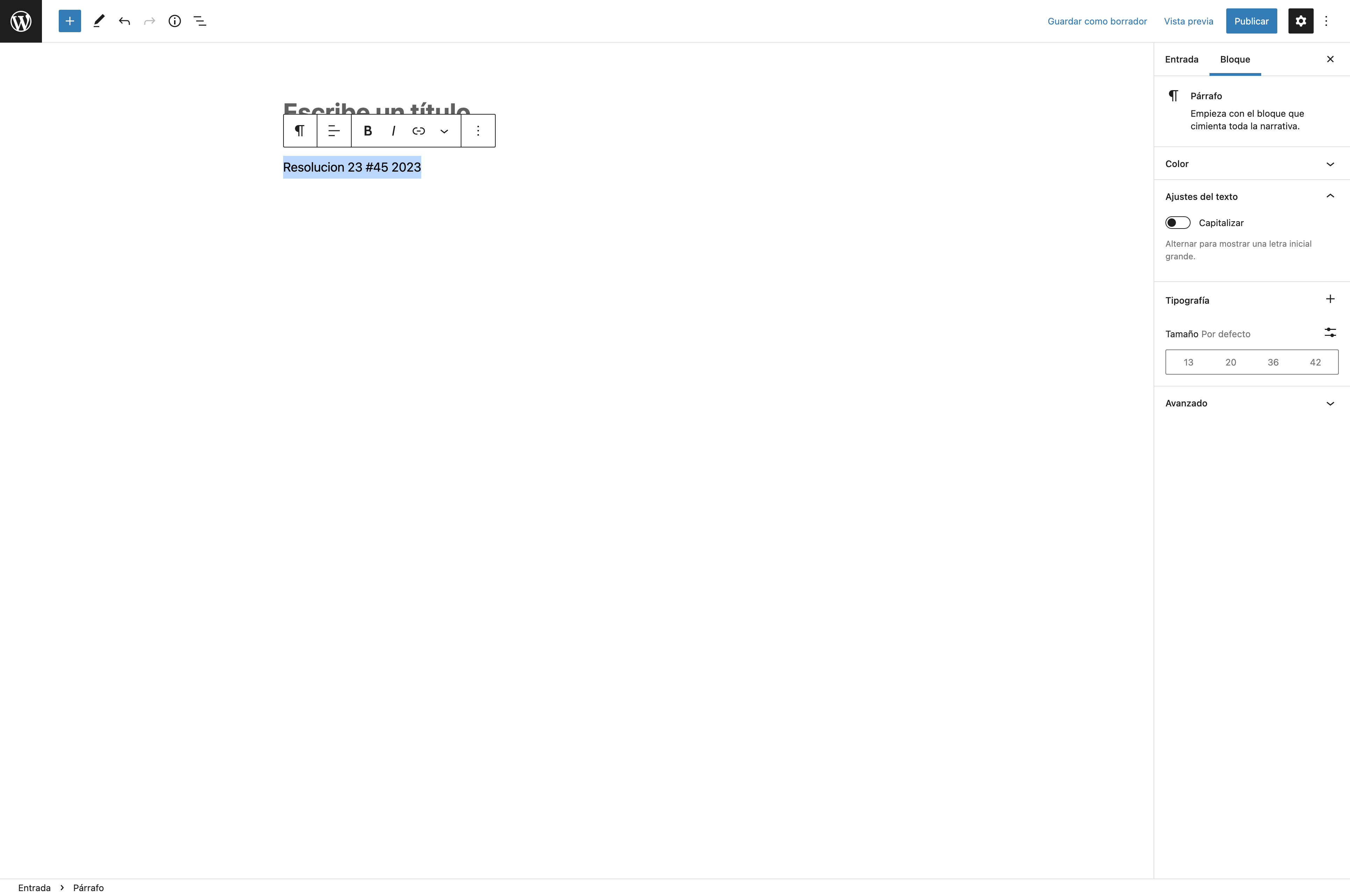The height and width of the screenshot is (896, 1350).
Task: Switch to the Entrada tab
Action: (1182, 59)
